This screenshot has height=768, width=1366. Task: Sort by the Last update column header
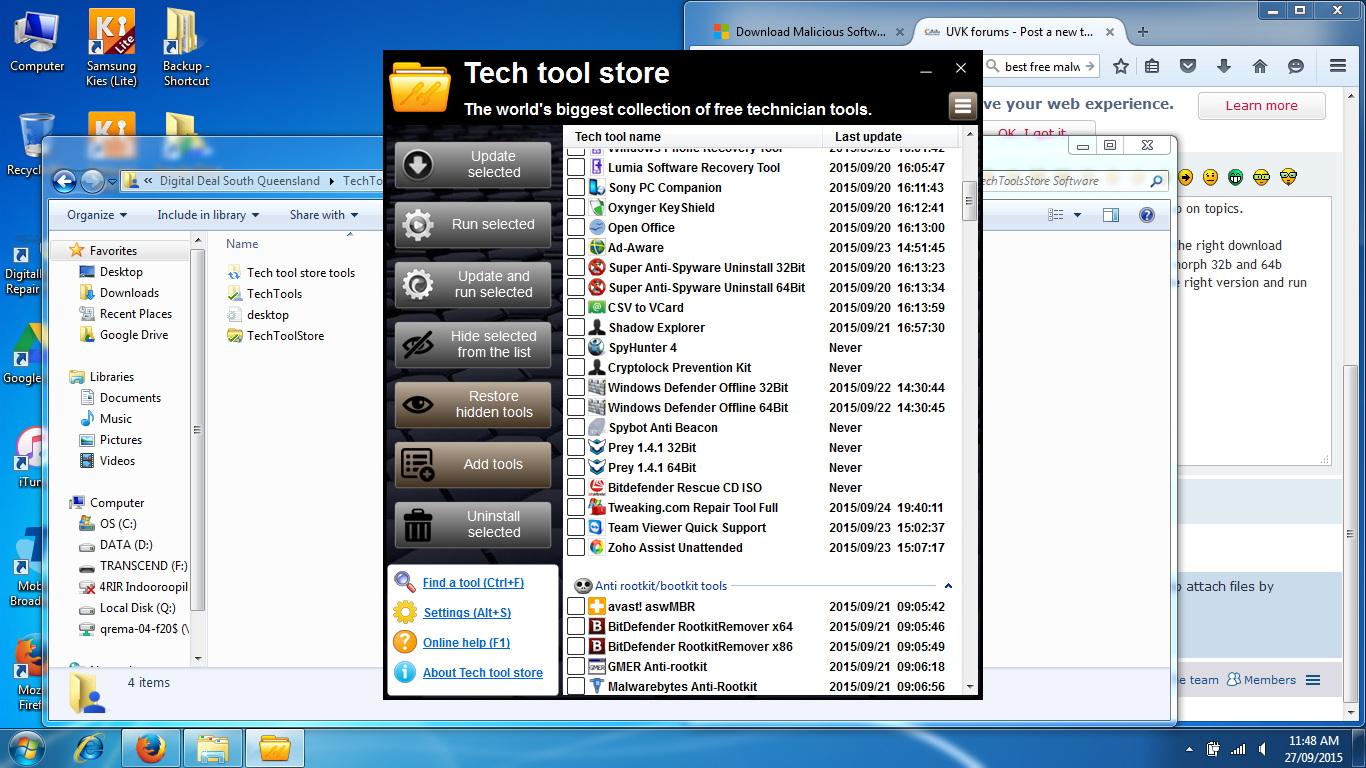coord(892,136)
